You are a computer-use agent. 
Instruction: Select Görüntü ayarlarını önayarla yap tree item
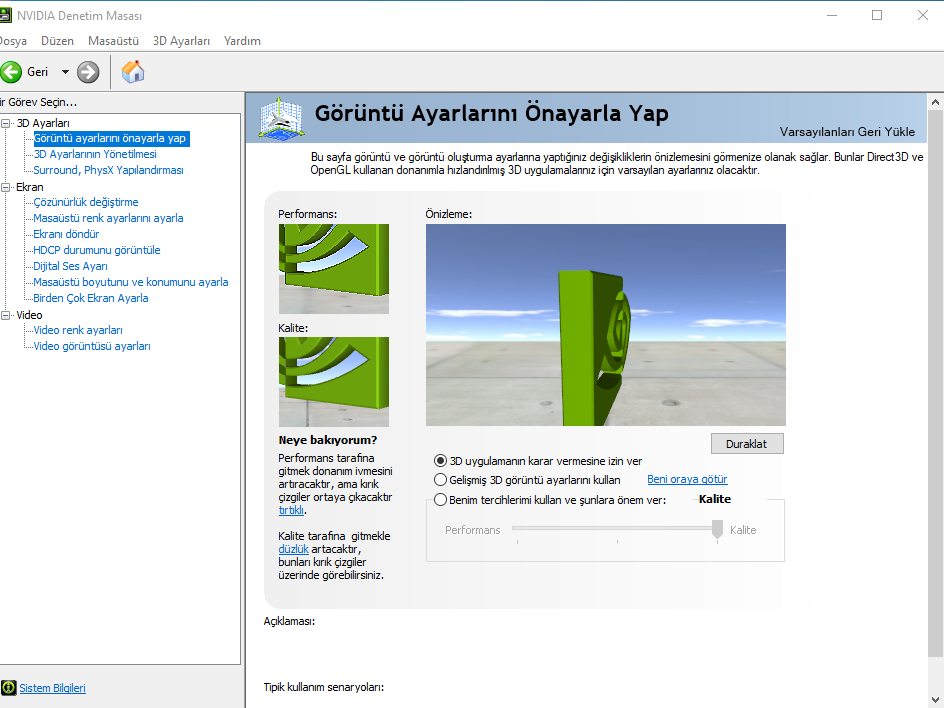click(x=110, y=138)
